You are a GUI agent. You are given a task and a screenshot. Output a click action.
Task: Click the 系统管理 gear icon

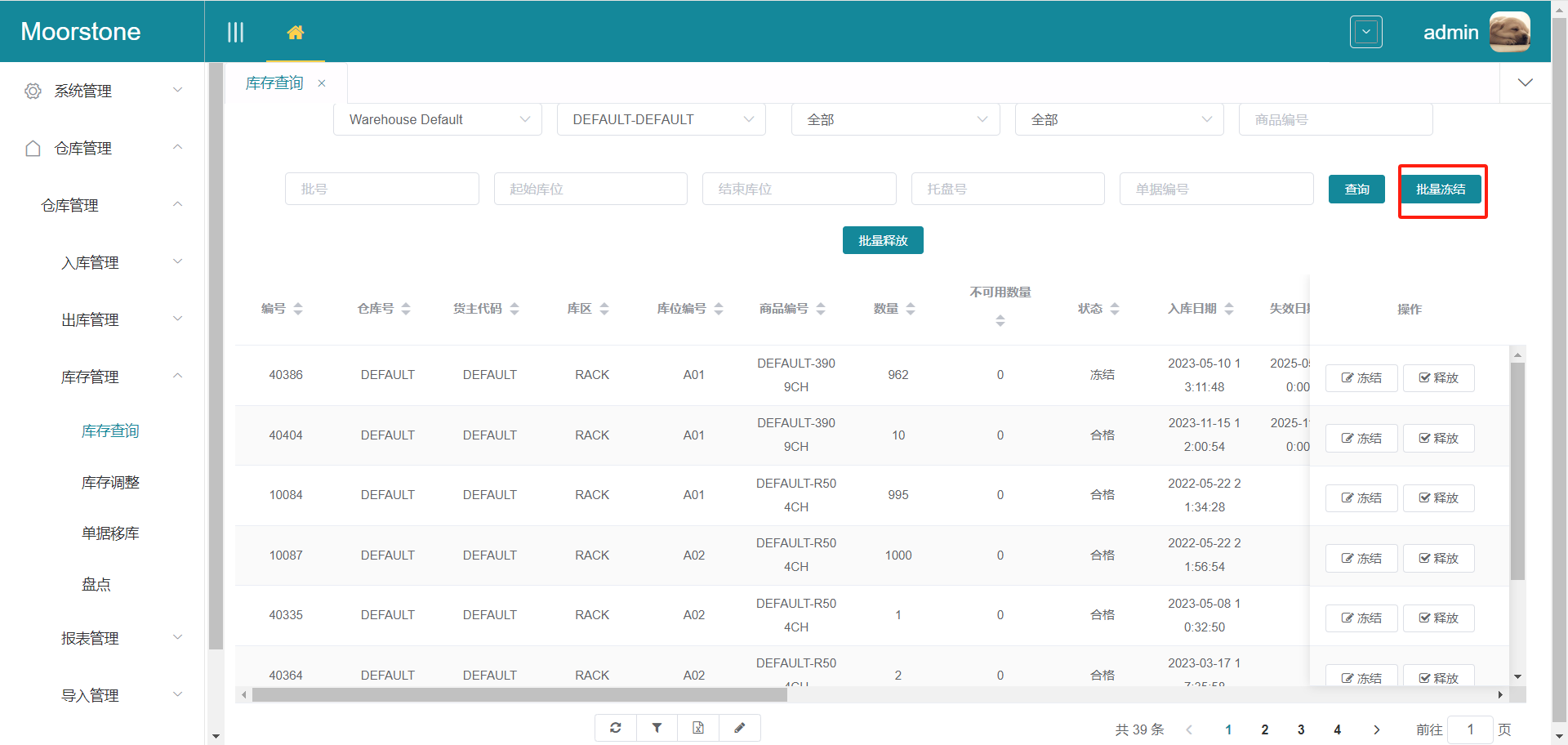(x=33, y=91)
